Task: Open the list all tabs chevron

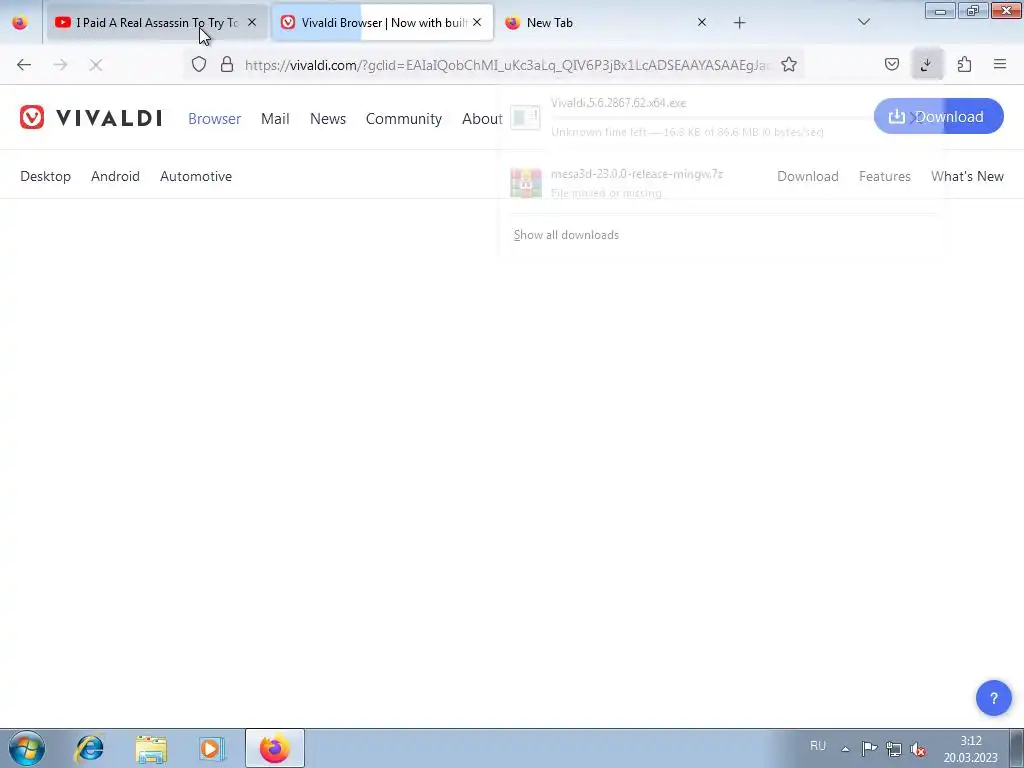Action: click(x=864, y=23)
